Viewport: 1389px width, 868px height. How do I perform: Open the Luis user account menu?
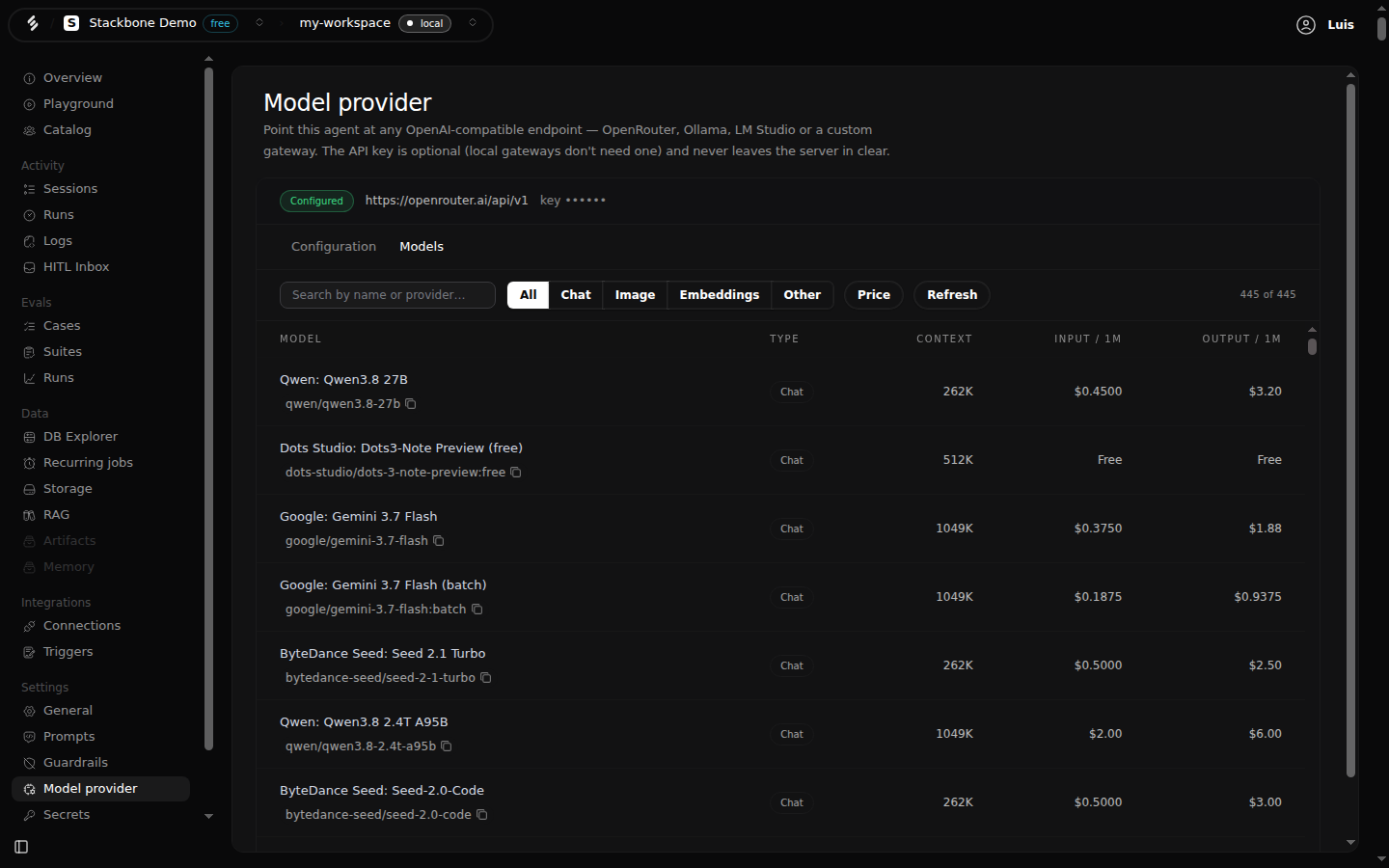(x=1325, y=25)
